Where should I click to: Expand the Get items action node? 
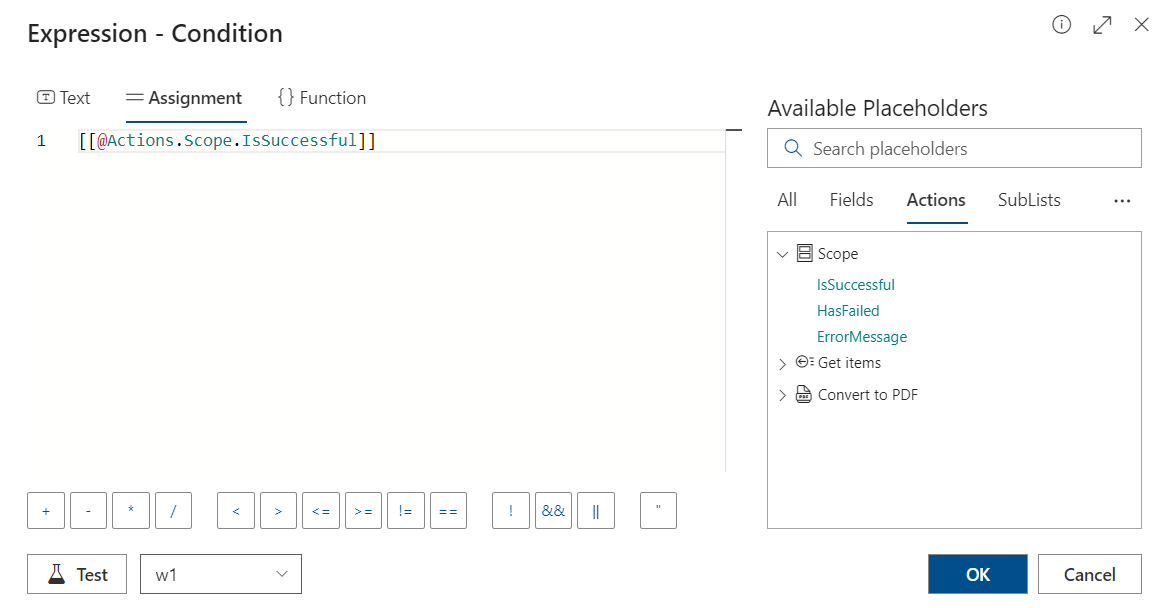click(782, 364)
